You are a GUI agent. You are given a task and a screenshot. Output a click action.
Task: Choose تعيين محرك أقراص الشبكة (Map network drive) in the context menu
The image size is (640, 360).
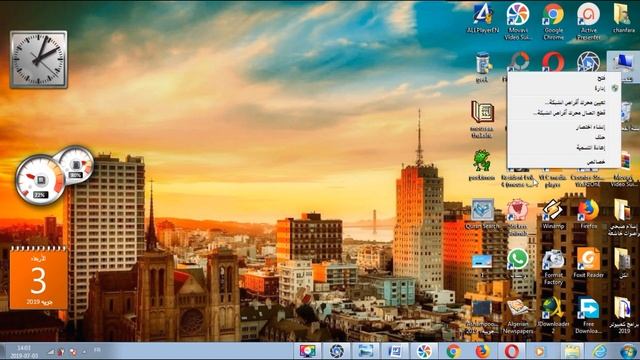[x=564, y=102]
